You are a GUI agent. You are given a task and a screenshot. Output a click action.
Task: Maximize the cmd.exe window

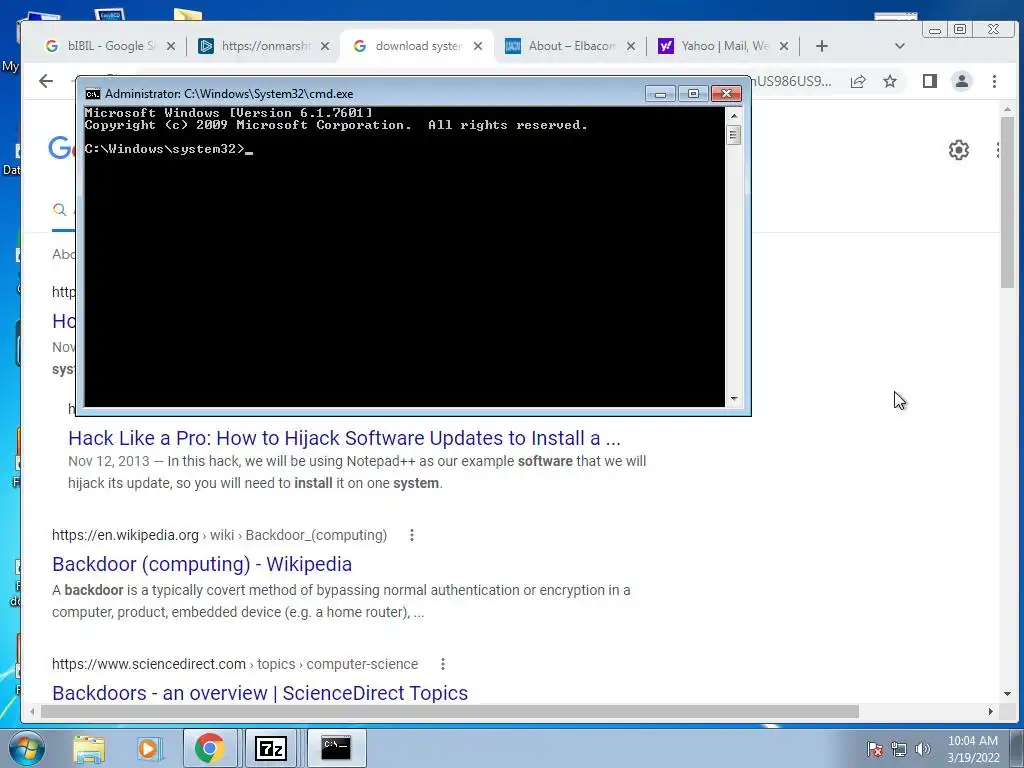coord(694,94)
